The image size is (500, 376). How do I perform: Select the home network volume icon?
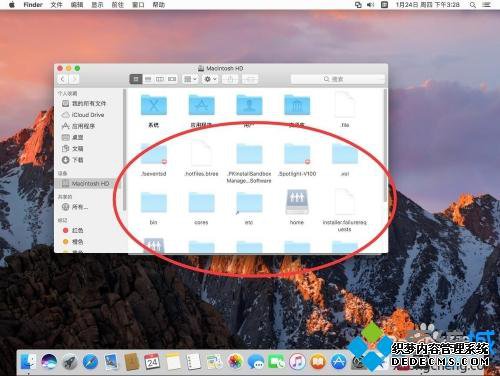click(x=297, y=202)
